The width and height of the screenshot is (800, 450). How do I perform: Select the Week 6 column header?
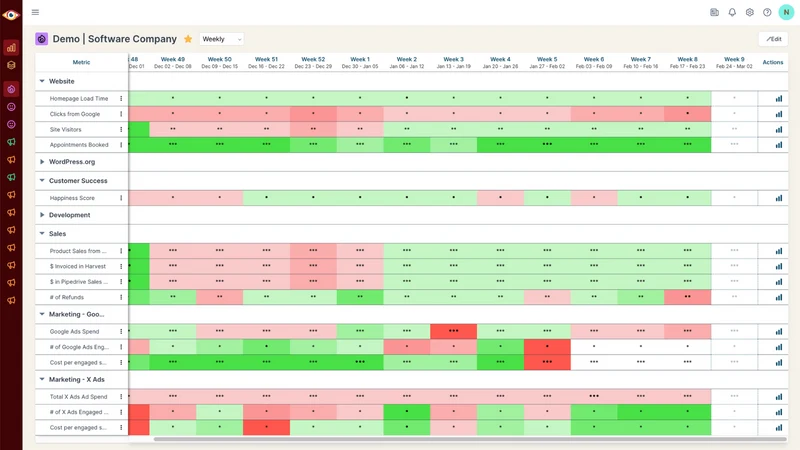[x=594, y=62]
